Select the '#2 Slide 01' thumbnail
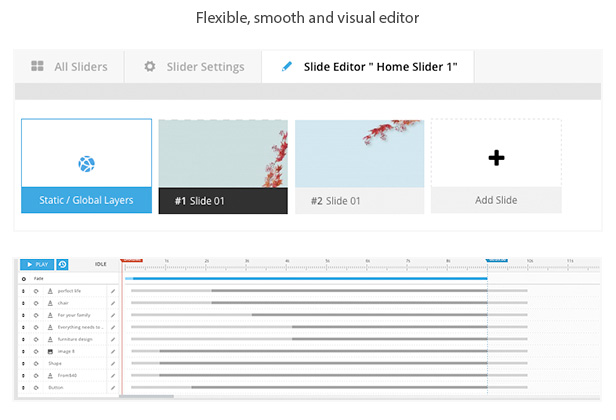This screenshot has height=420, width=616. tap(359, 167)
